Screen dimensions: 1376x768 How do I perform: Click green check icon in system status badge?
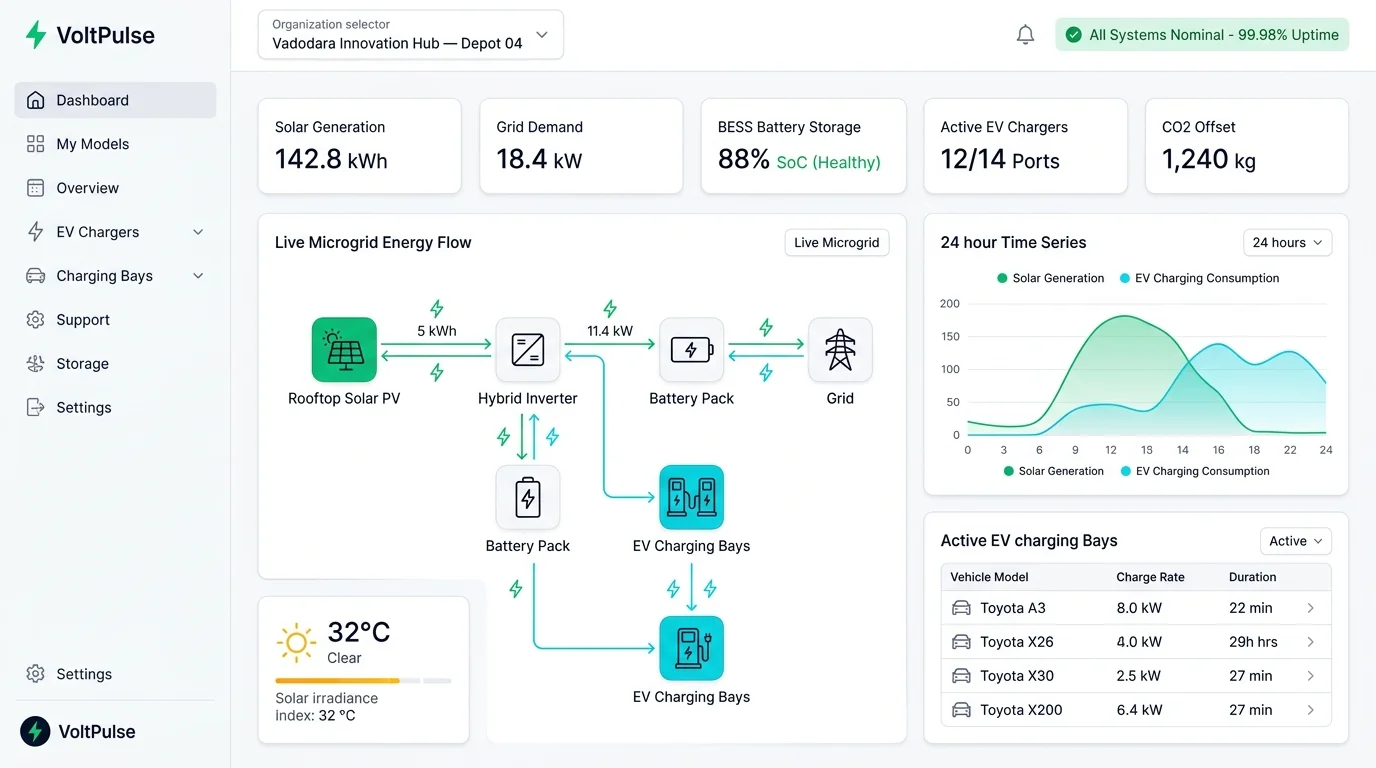(x=1074, y=35)
